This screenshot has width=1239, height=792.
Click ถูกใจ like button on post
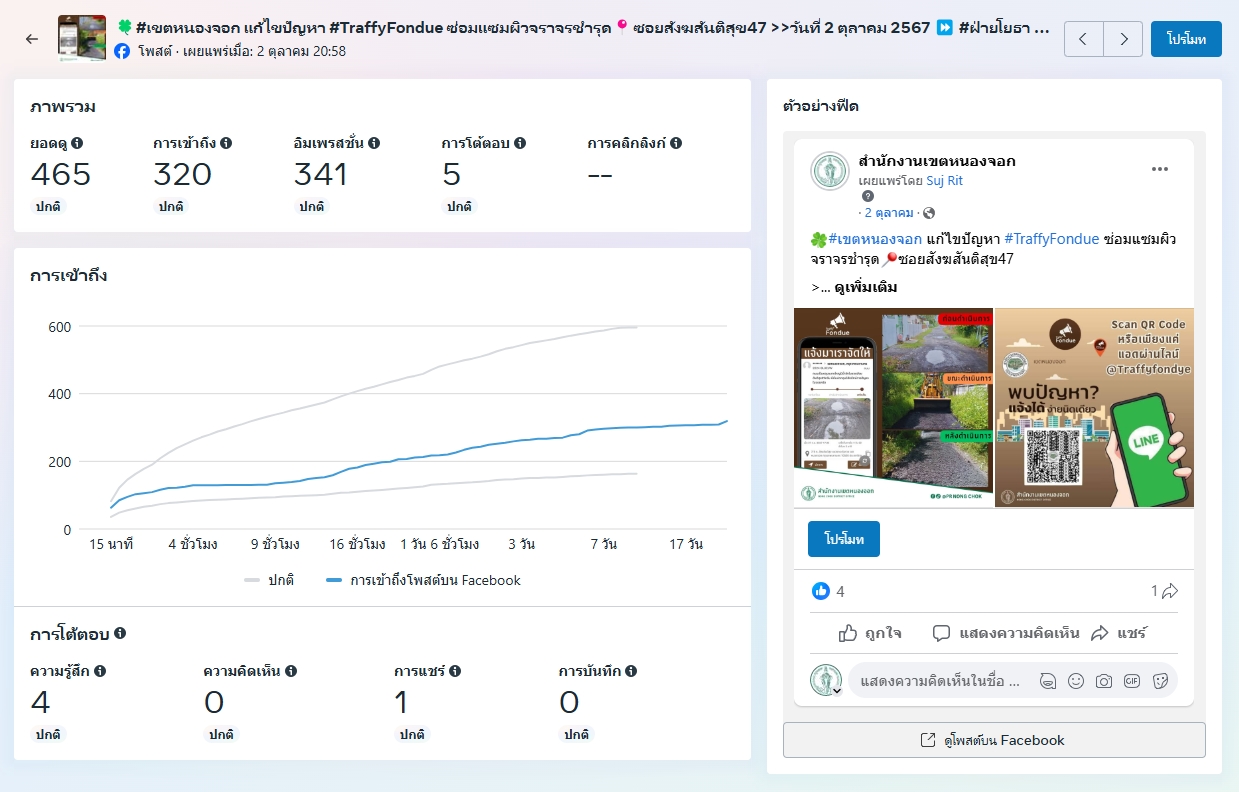coord(870,633)
